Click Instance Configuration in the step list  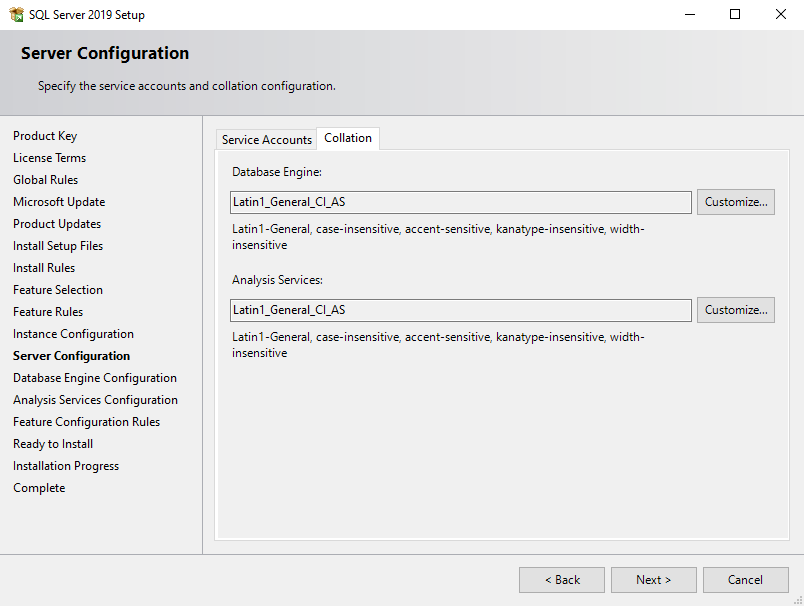coord(73,334)
